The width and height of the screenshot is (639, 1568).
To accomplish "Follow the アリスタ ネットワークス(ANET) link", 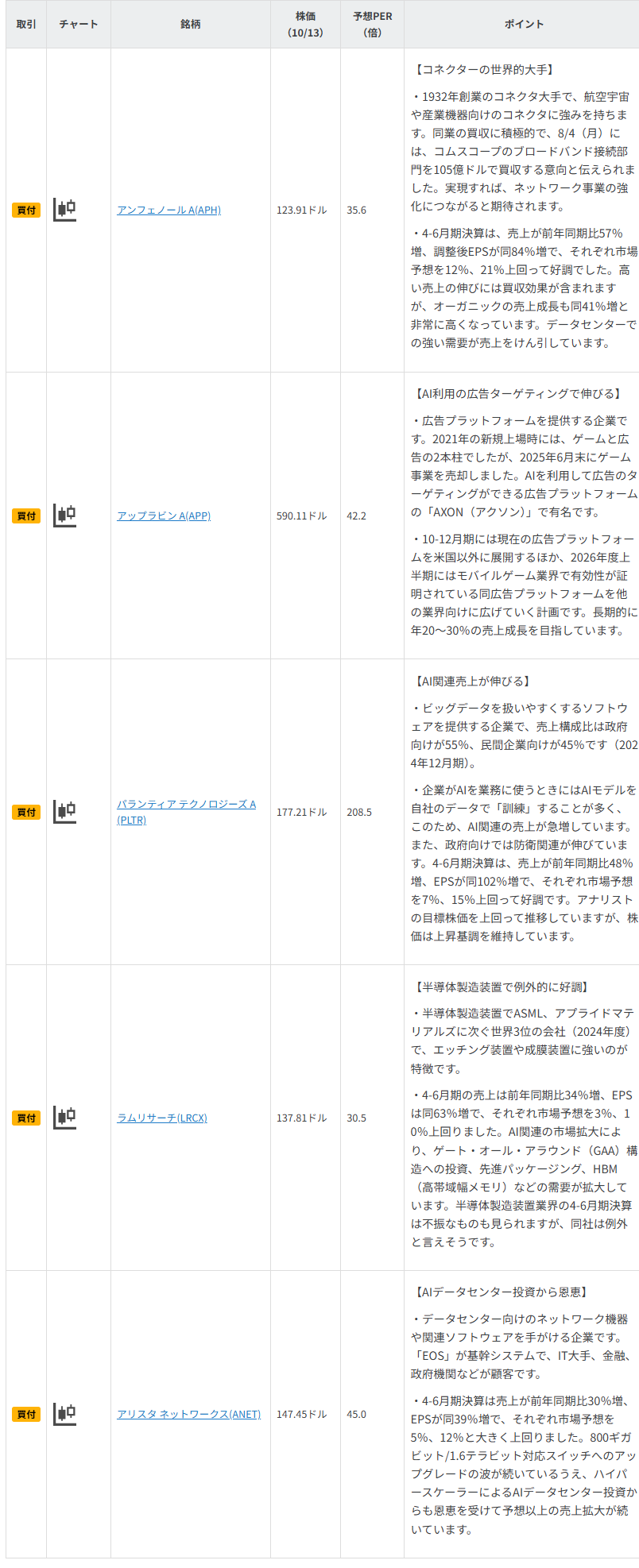I will (x=188, y=1415).
